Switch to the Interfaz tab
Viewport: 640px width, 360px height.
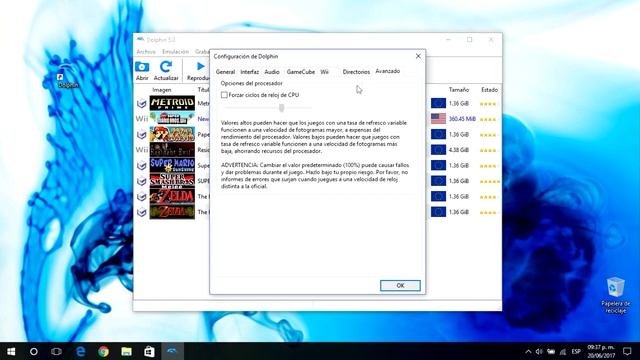pos(249,72)
